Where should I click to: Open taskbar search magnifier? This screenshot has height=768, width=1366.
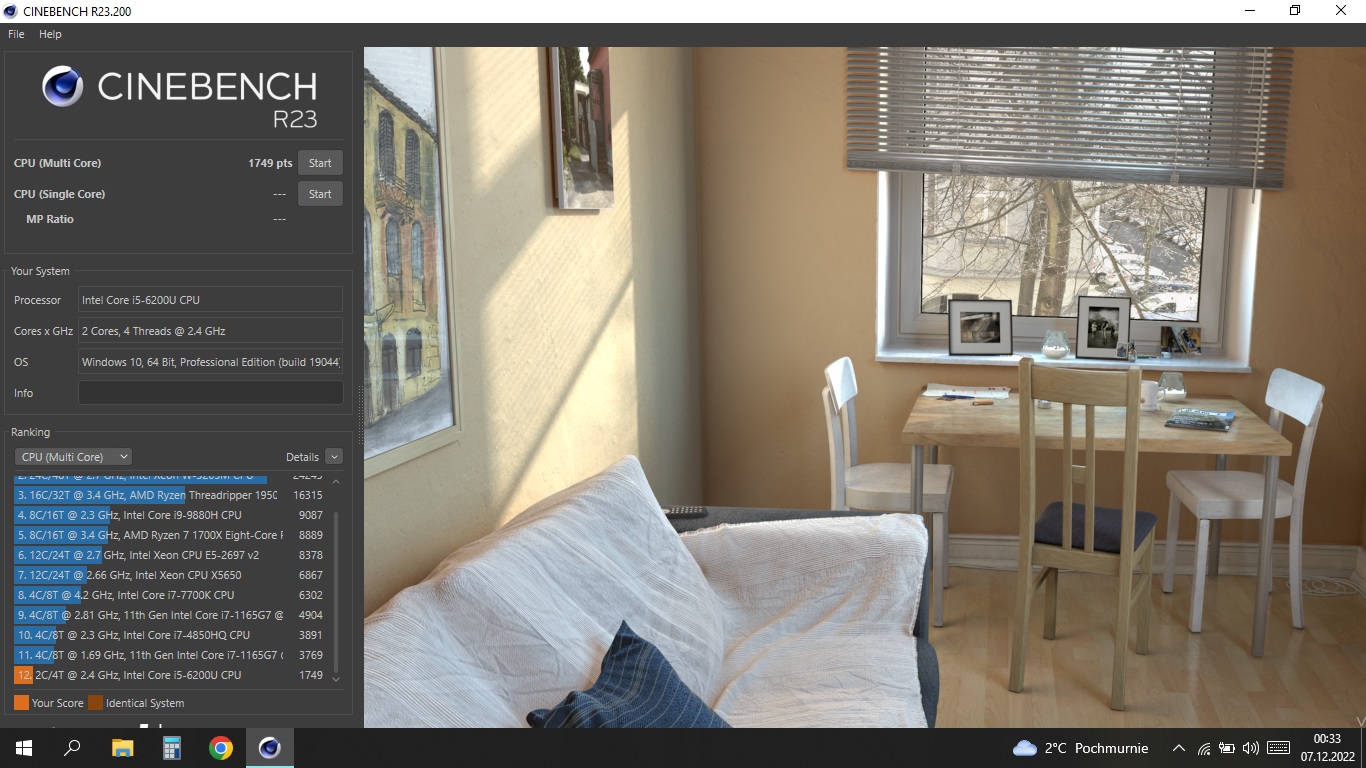(72, 748)
